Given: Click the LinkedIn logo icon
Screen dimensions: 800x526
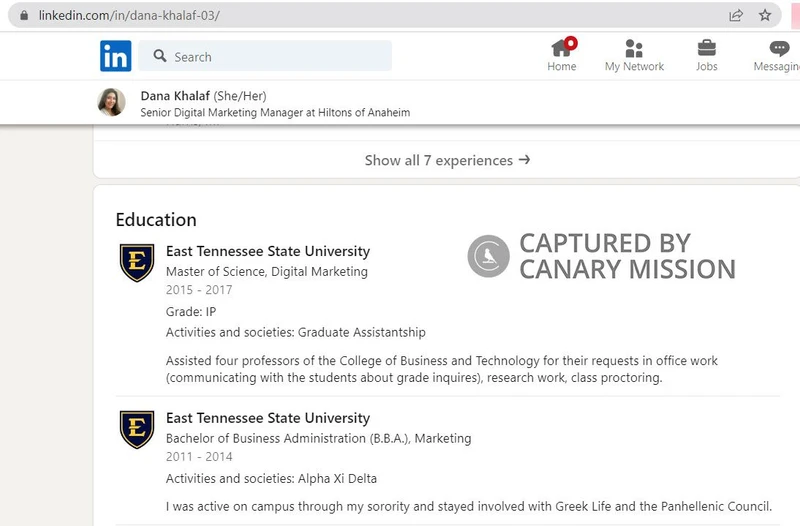Looking at the screenshot, I should (116, 56).
